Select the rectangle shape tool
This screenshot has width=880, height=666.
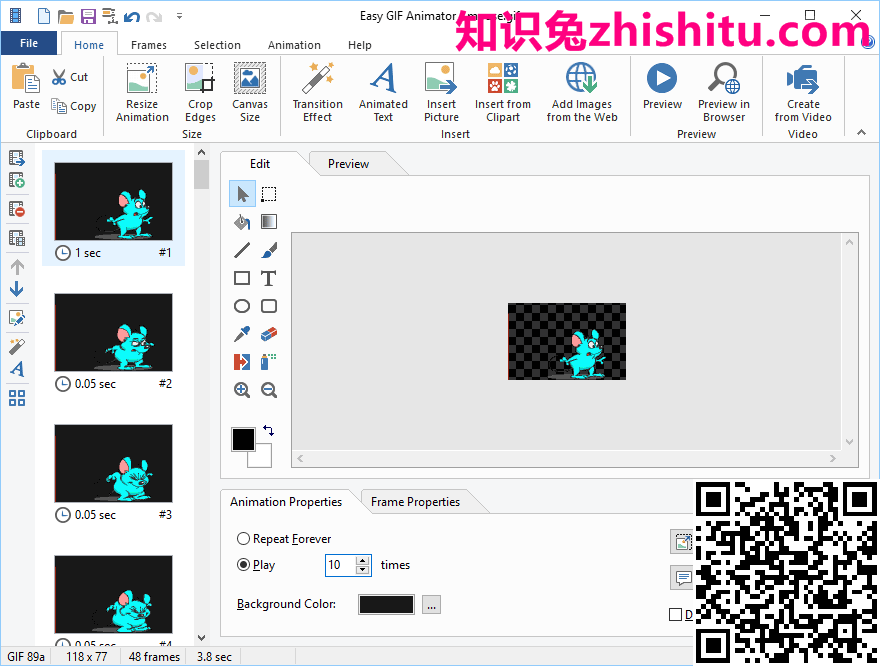242,278
